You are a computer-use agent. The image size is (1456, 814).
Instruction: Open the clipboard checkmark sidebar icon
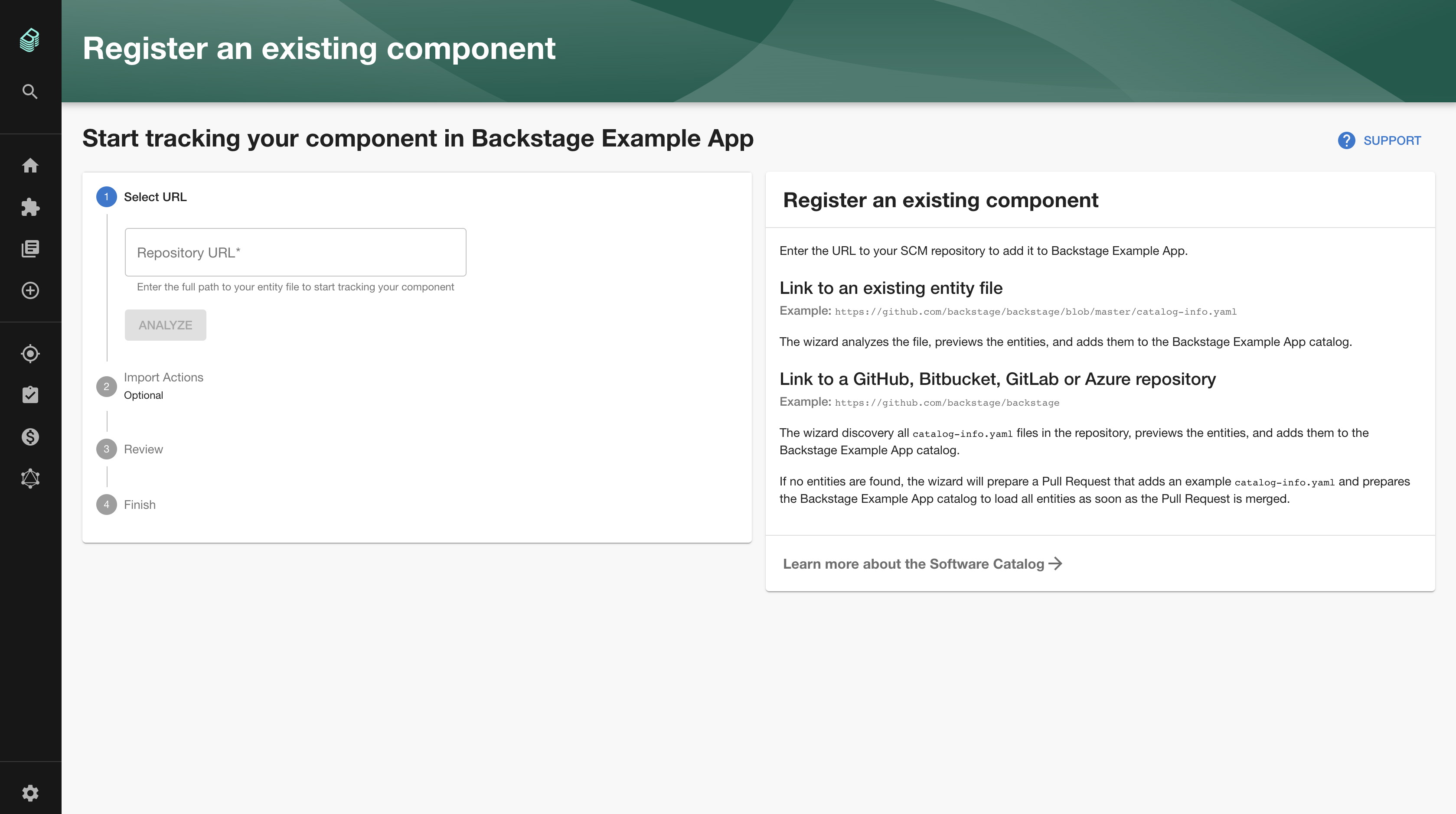(x=30, y=395)
